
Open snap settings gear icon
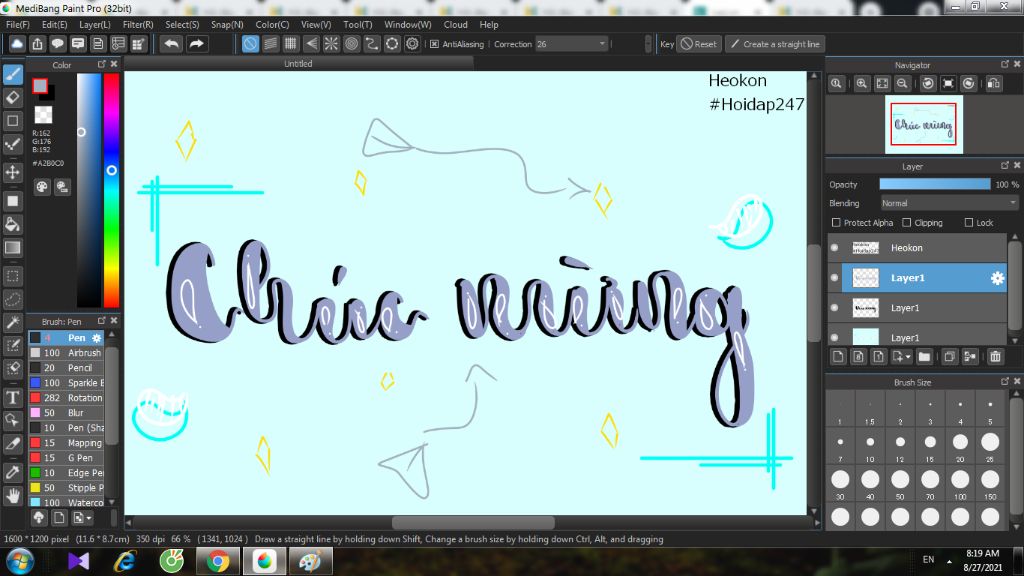coord(412,44)
